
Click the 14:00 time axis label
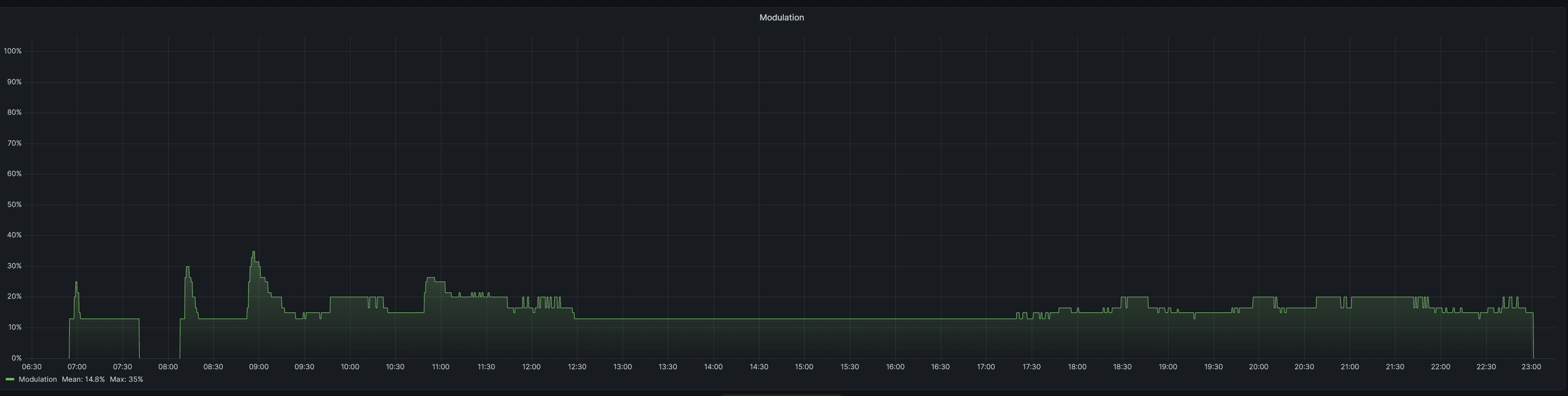[713, 367]
